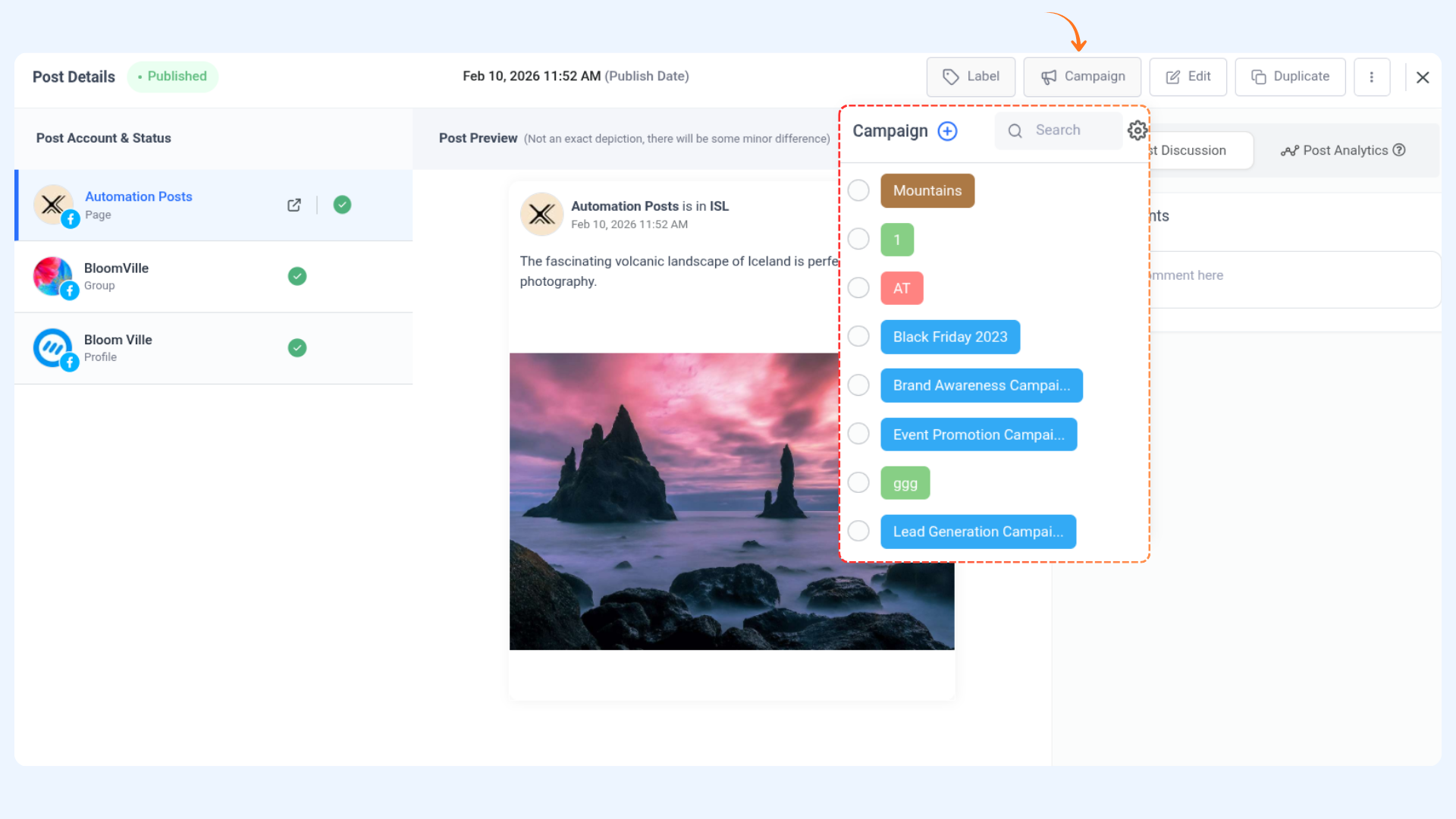Click the add campaign plus icon
The width and height of the screenshot is (1456, 819).
pyautogui.click(x=947, y=131)
